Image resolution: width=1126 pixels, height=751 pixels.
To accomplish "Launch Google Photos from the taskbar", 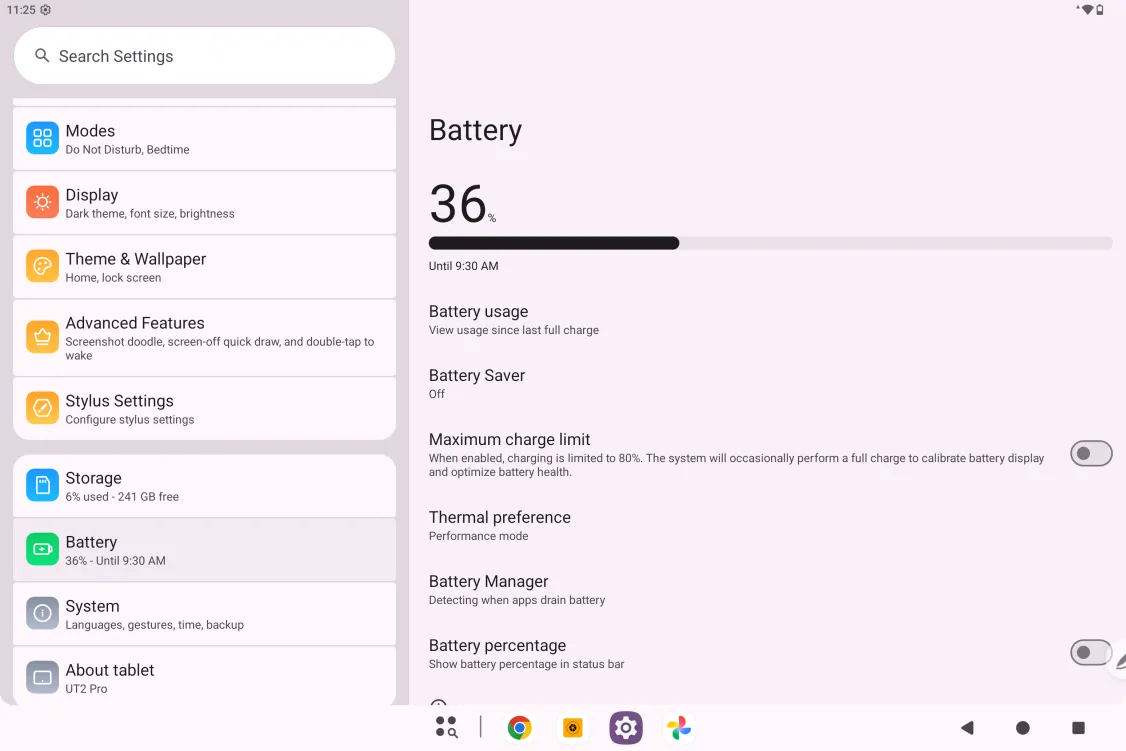I will [x=679, y=728].
